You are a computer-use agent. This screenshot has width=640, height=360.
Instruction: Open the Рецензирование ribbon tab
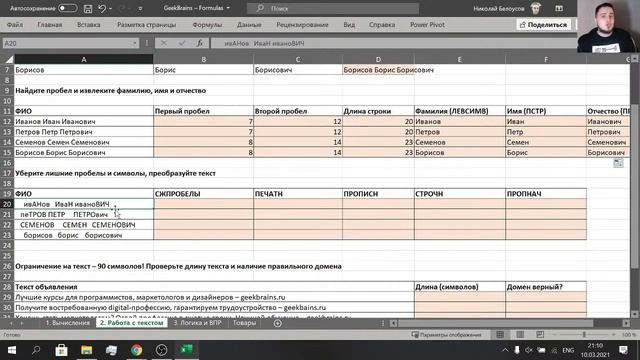302,24
